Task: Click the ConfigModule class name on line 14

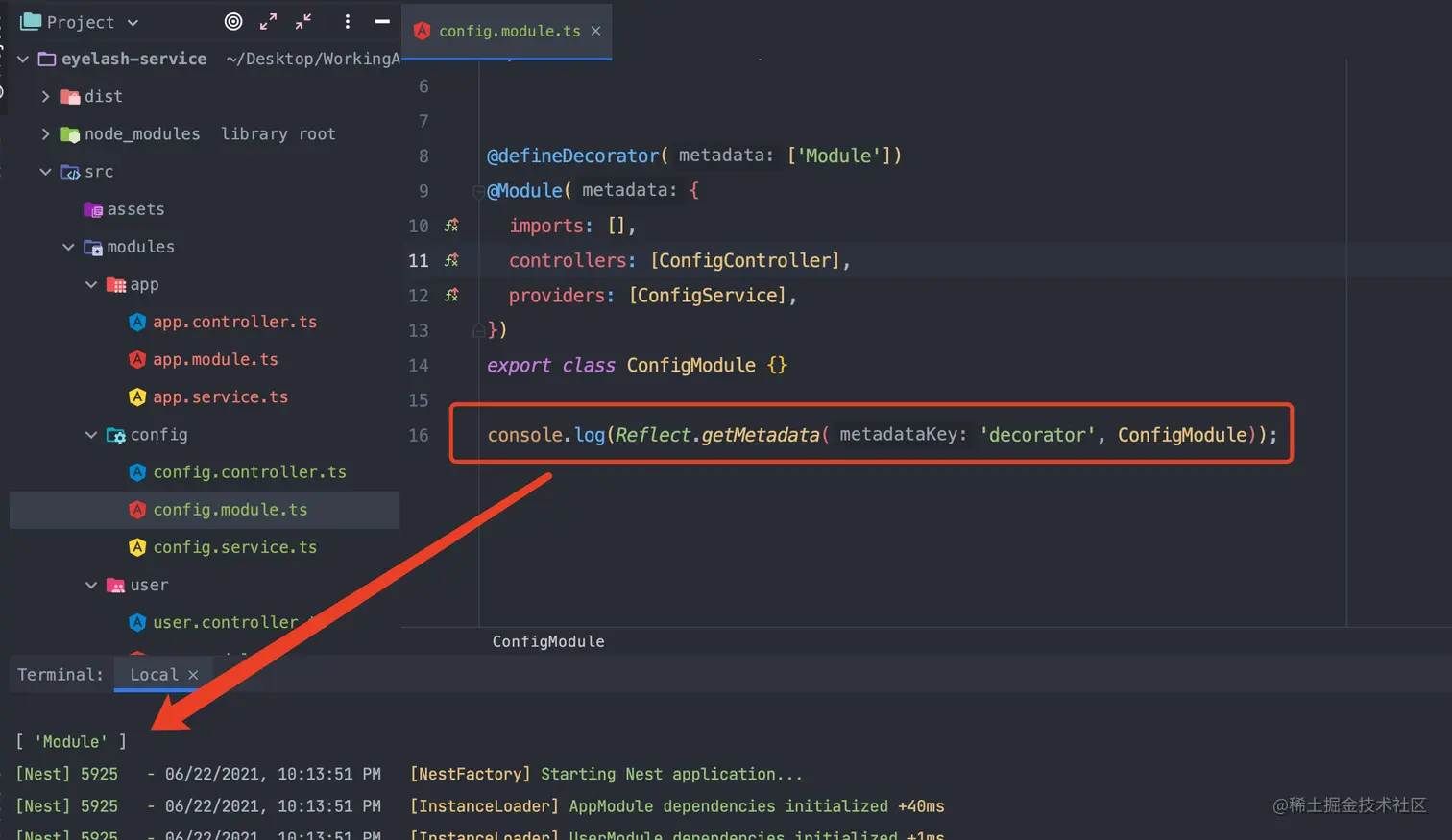Action: (x=691, y=365)
